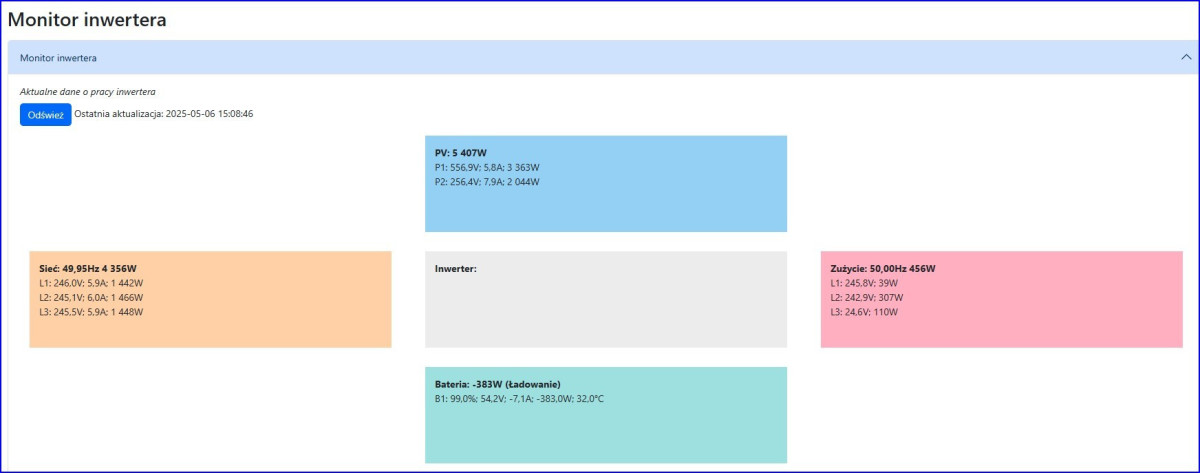Select the Bateria -383W (Ładowanie) heading
Image resolution: width=1200 pixels, height=473 pixels.
click(x=497, y=384)
